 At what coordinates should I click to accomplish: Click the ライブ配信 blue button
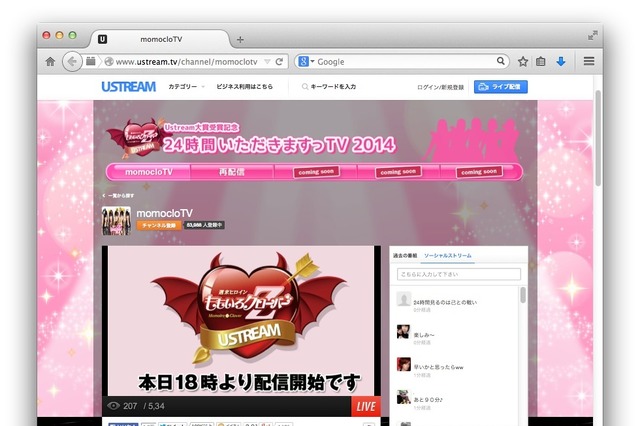(501, 87)
